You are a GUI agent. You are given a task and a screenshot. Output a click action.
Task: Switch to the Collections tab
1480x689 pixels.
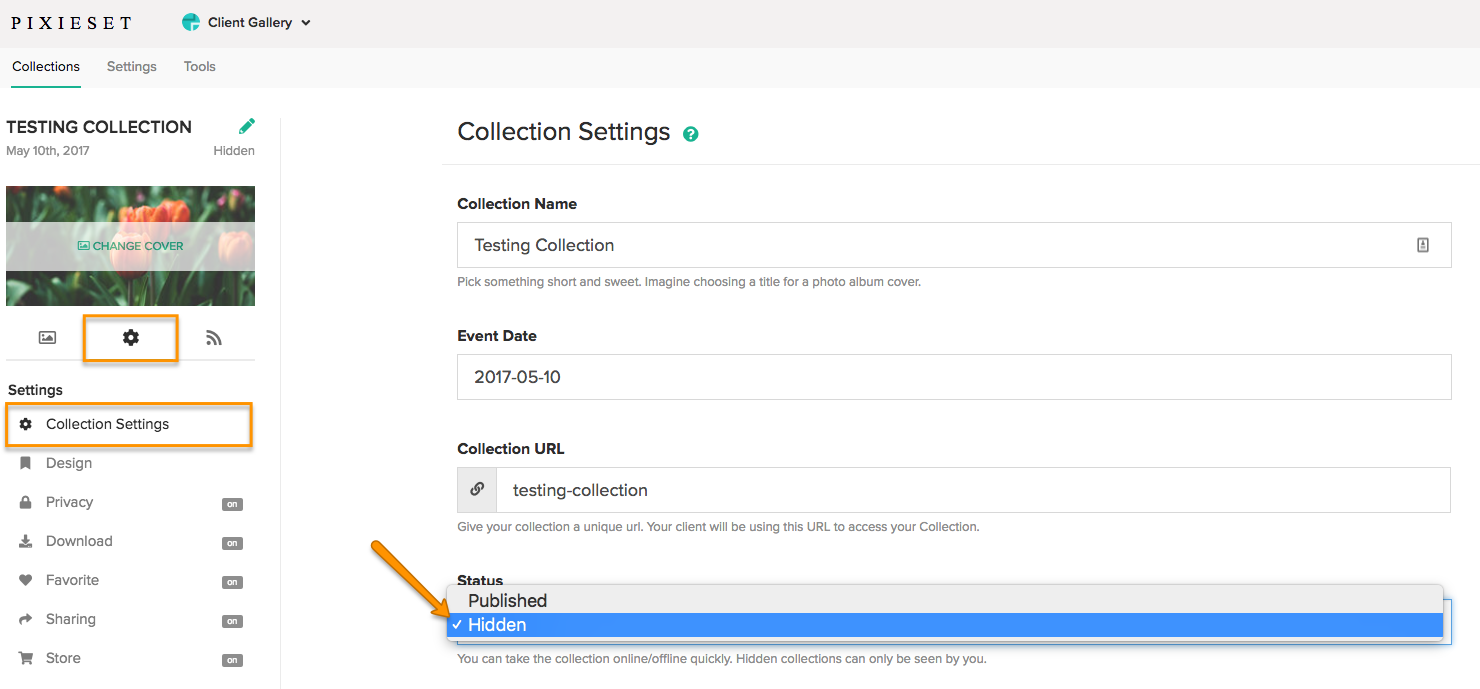pyautogui.click(x=46, y=67)
